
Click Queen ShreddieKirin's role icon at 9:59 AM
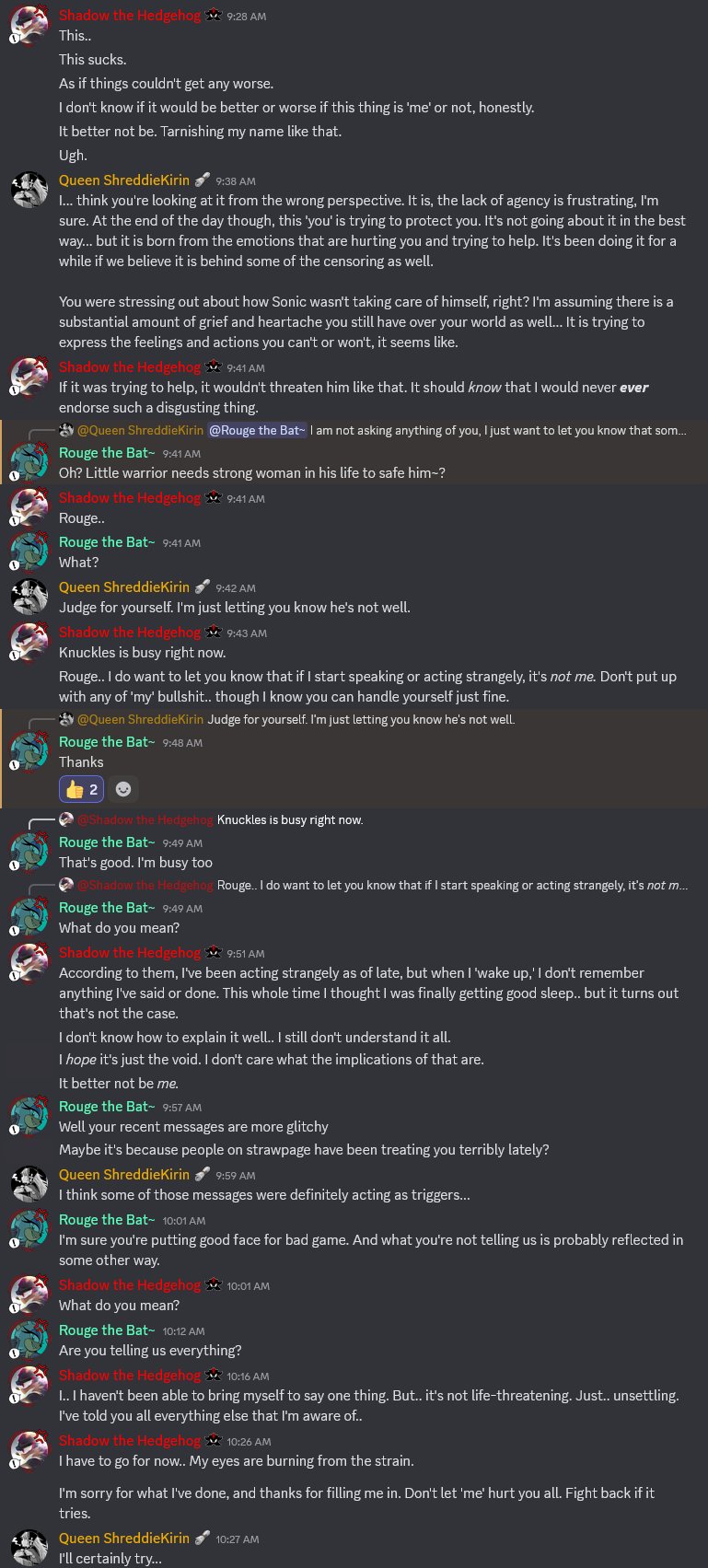[202, 1175]
